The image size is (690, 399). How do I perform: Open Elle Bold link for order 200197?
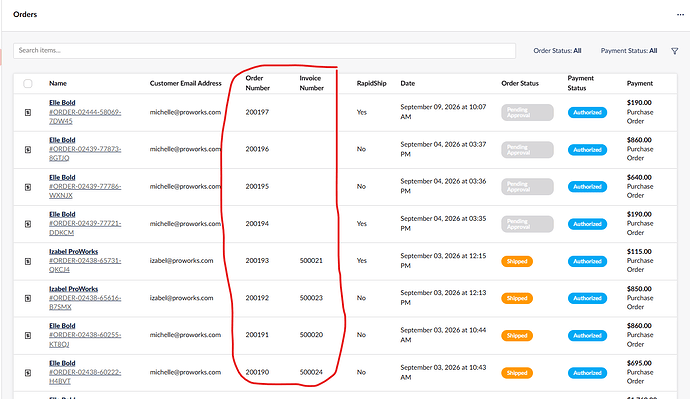coord(62,102)
